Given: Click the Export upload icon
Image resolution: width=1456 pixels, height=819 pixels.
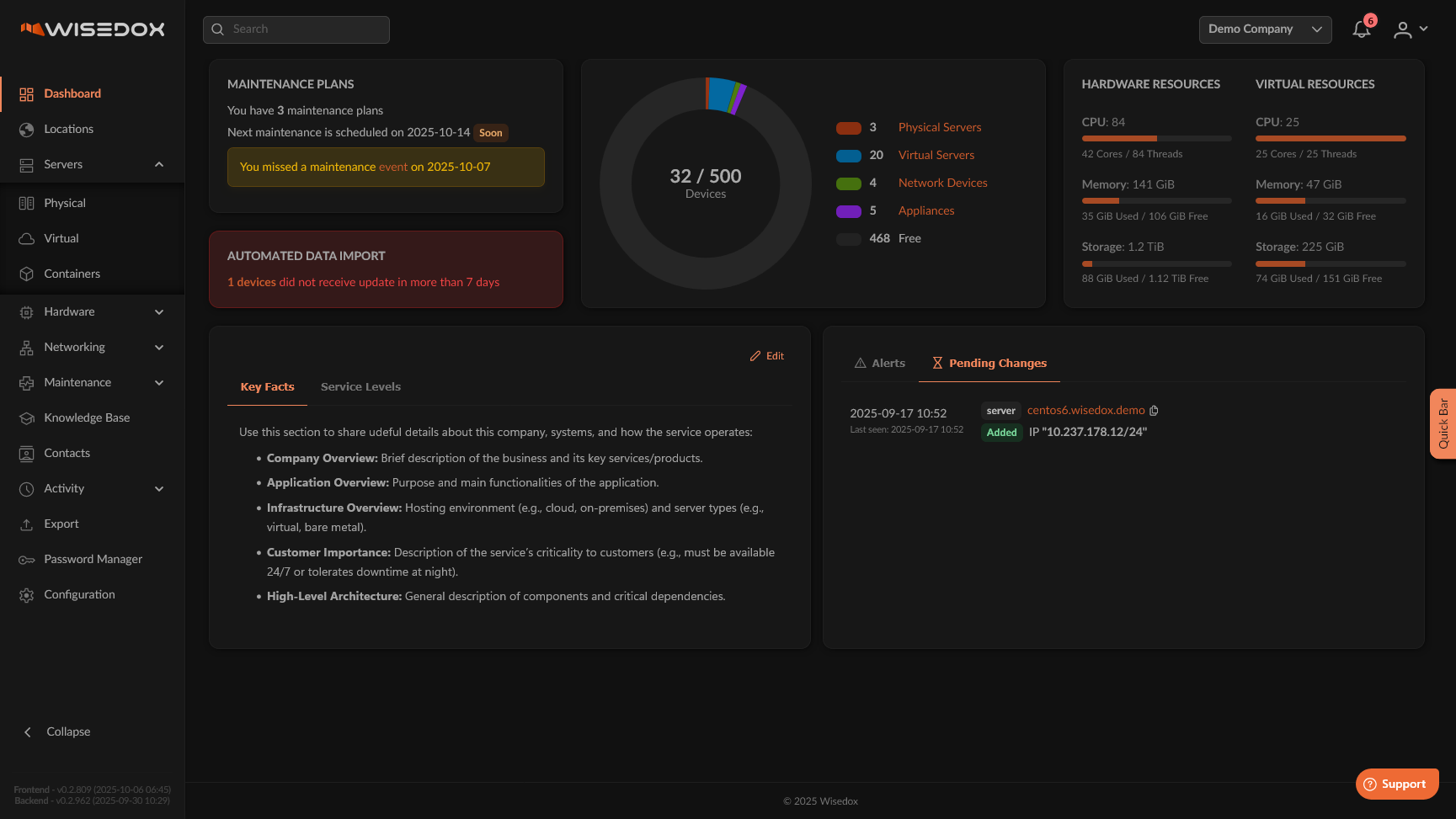Looking at the screenshot, I should point(27,524).
